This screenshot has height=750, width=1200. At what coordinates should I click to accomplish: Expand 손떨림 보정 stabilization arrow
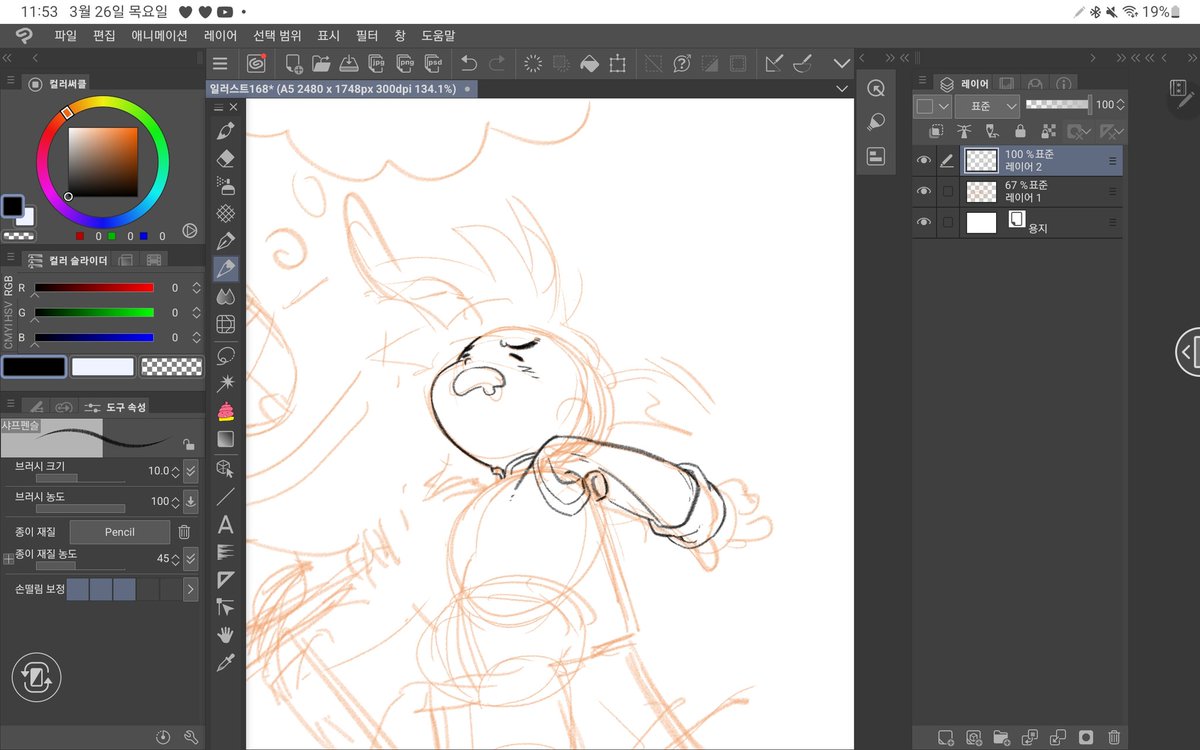click(191, 589)
